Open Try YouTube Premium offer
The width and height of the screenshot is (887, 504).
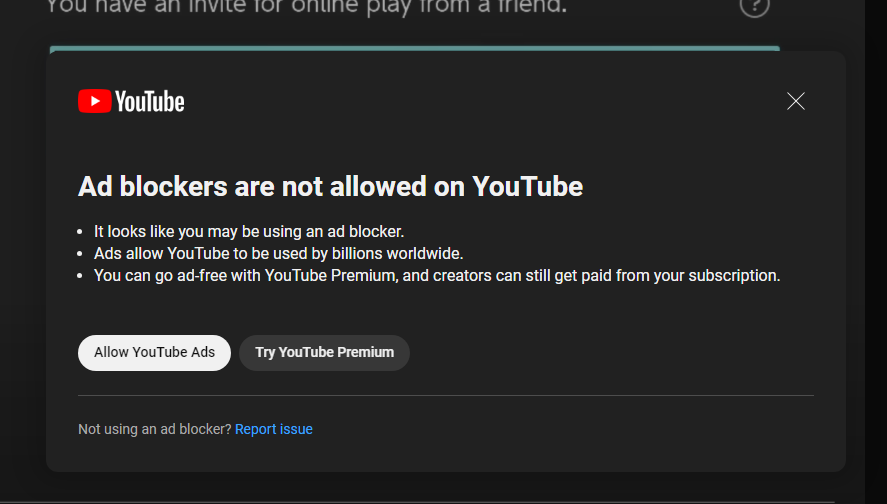pyautogui.click(x=324, y=353)
